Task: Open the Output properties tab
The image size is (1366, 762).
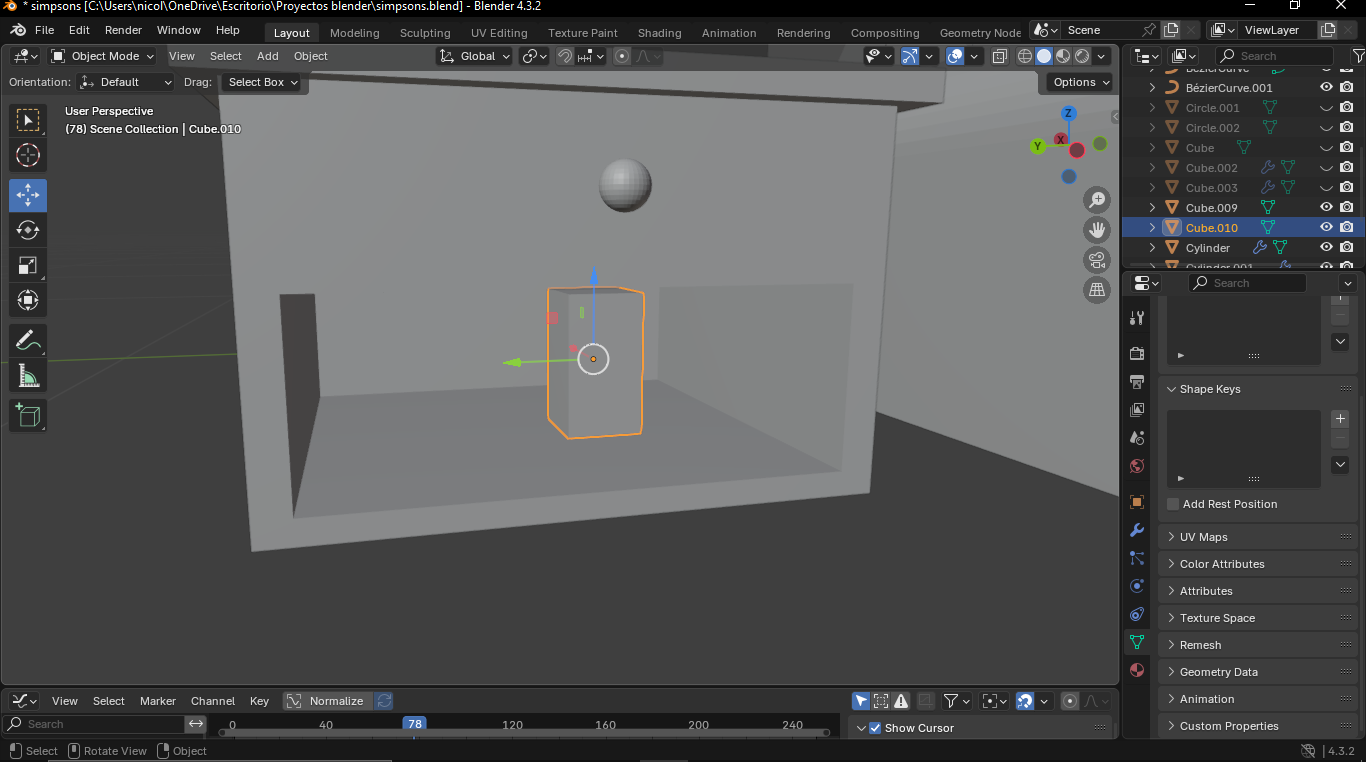Action: 1137,382
